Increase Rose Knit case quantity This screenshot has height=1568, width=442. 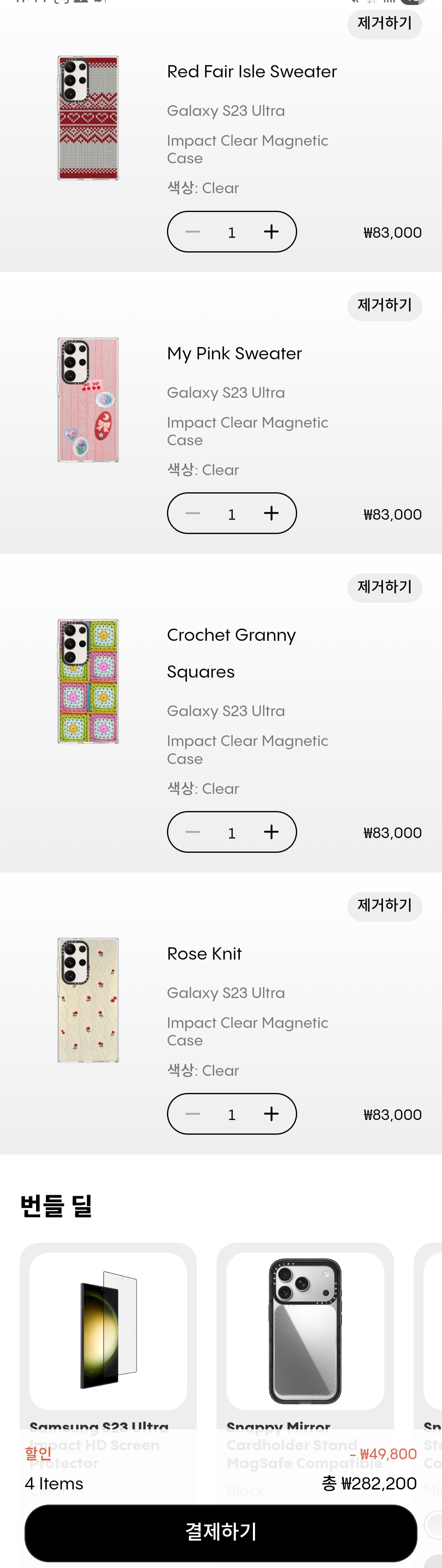[x=271, y=1114]
